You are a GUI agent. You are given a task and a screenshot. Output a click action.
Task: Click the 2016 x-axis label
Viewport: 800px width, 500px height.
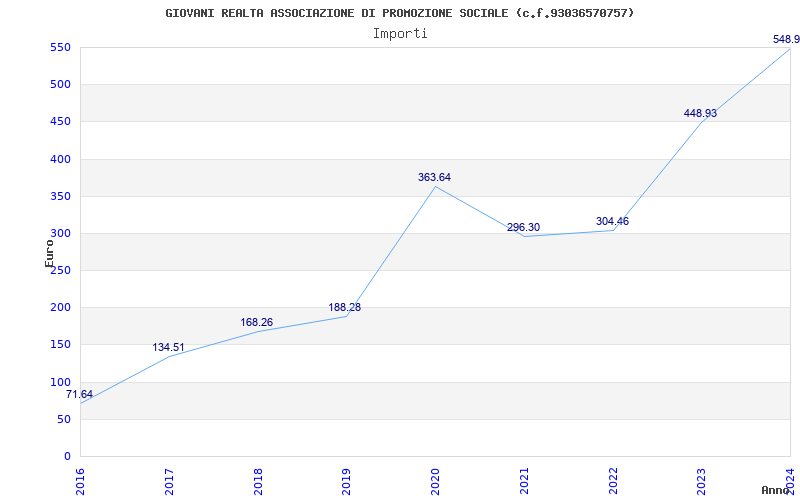[80, 481]
